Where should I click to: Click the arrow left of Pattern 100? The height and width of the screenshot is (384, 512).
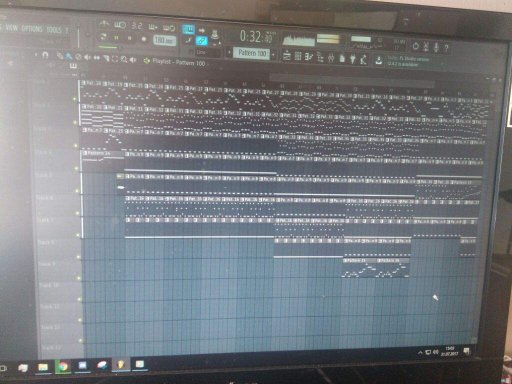pyautogui.click(x=229, y=52)
